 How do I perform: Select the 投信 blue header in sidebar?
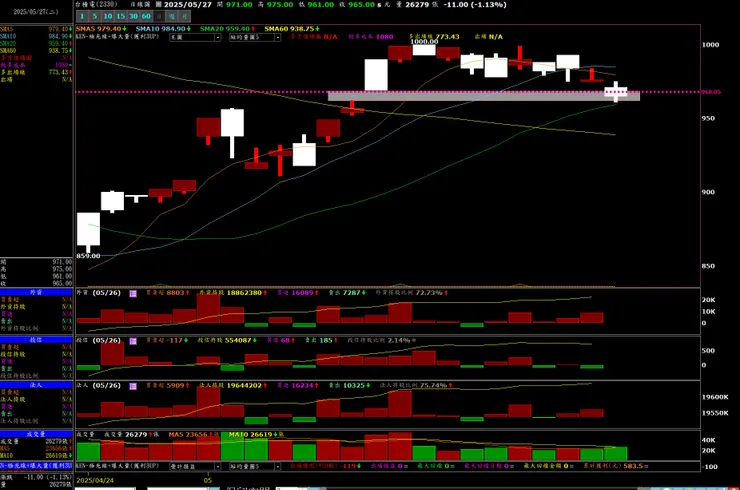coord(36,339)
